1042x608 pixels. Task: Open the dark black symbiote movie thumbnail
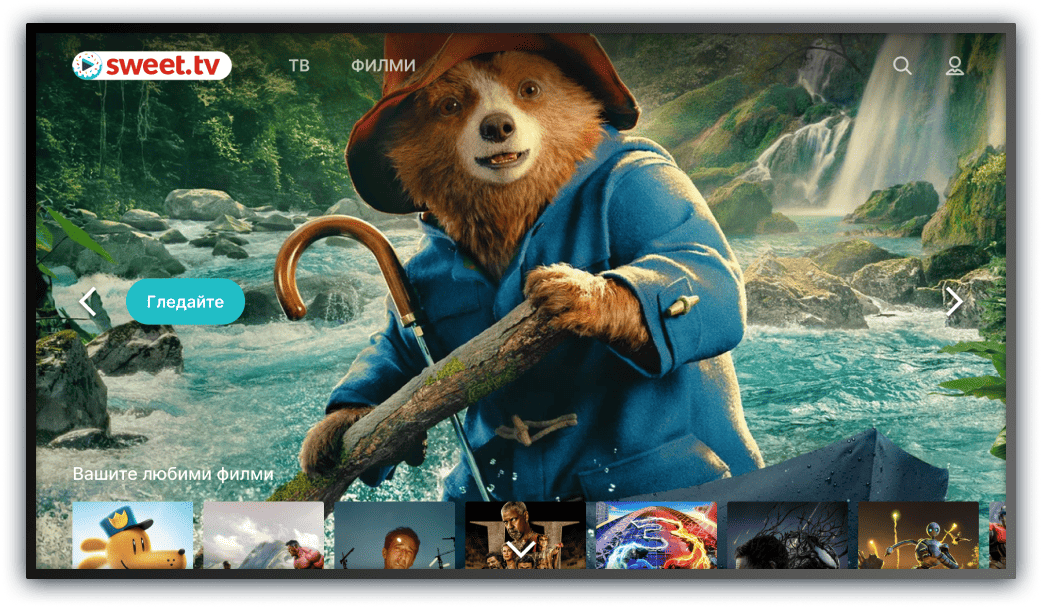pyautogui.click(x=787, y=535)
